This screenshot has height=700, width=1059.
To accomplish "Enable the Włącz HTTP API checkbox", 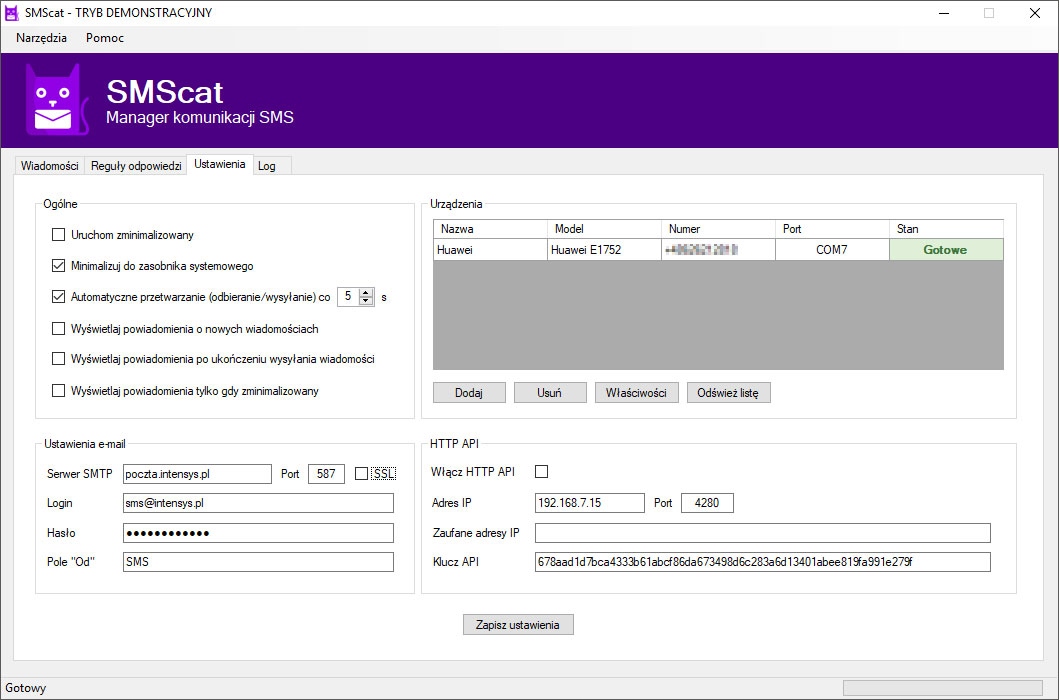I will tap(542, 472).
